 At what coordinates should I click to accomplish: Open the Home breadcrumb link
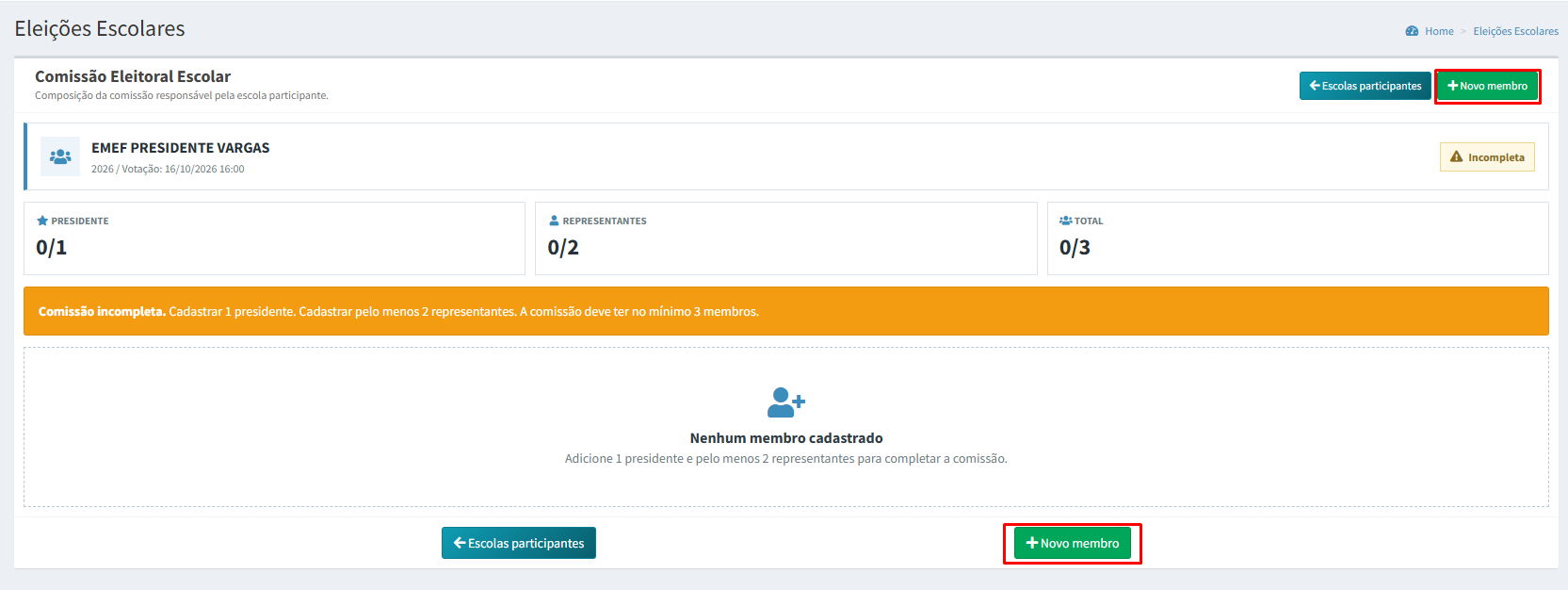pos(1439,31)
